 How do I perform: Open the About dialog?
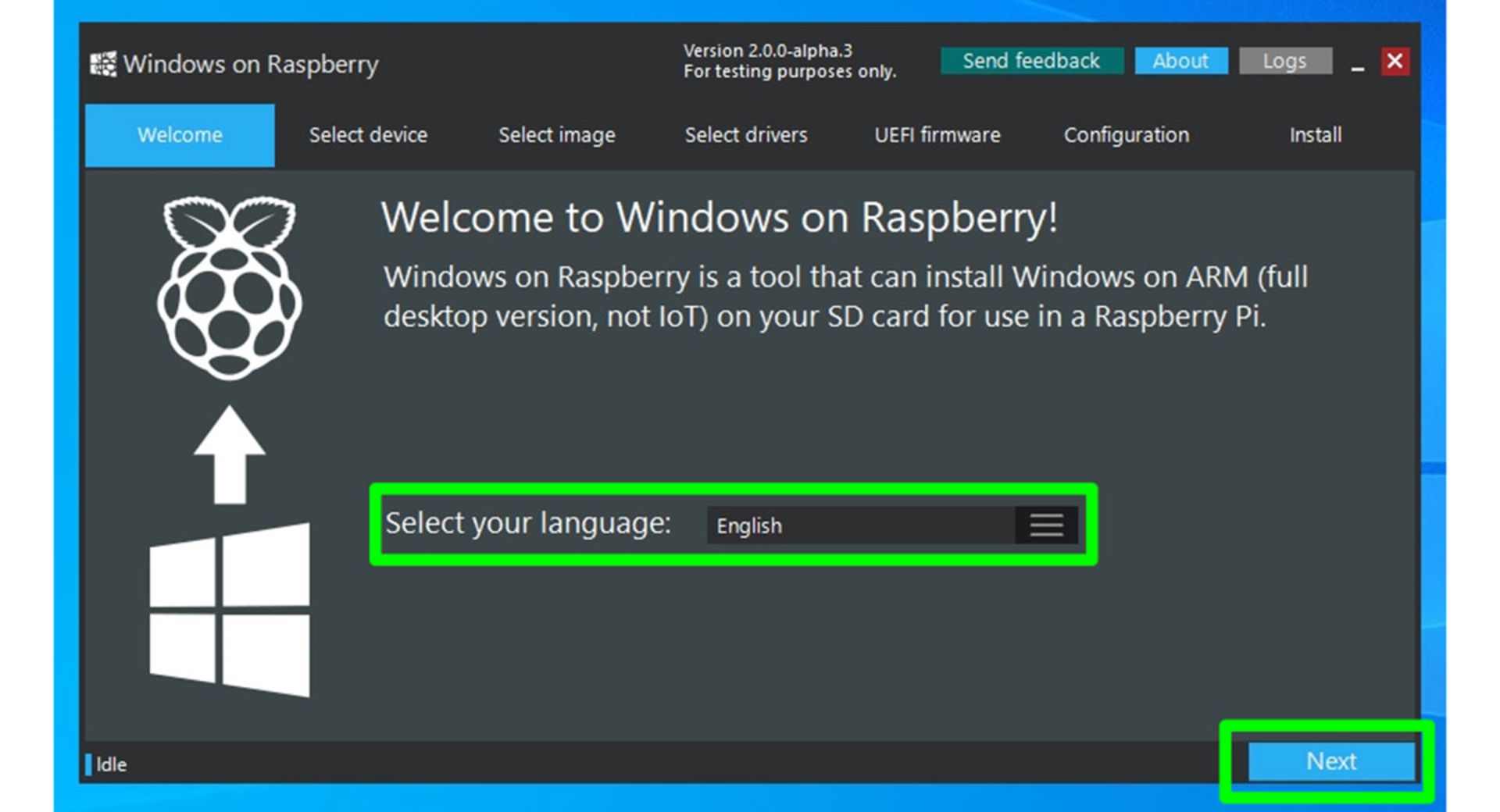pos(1180,61)
